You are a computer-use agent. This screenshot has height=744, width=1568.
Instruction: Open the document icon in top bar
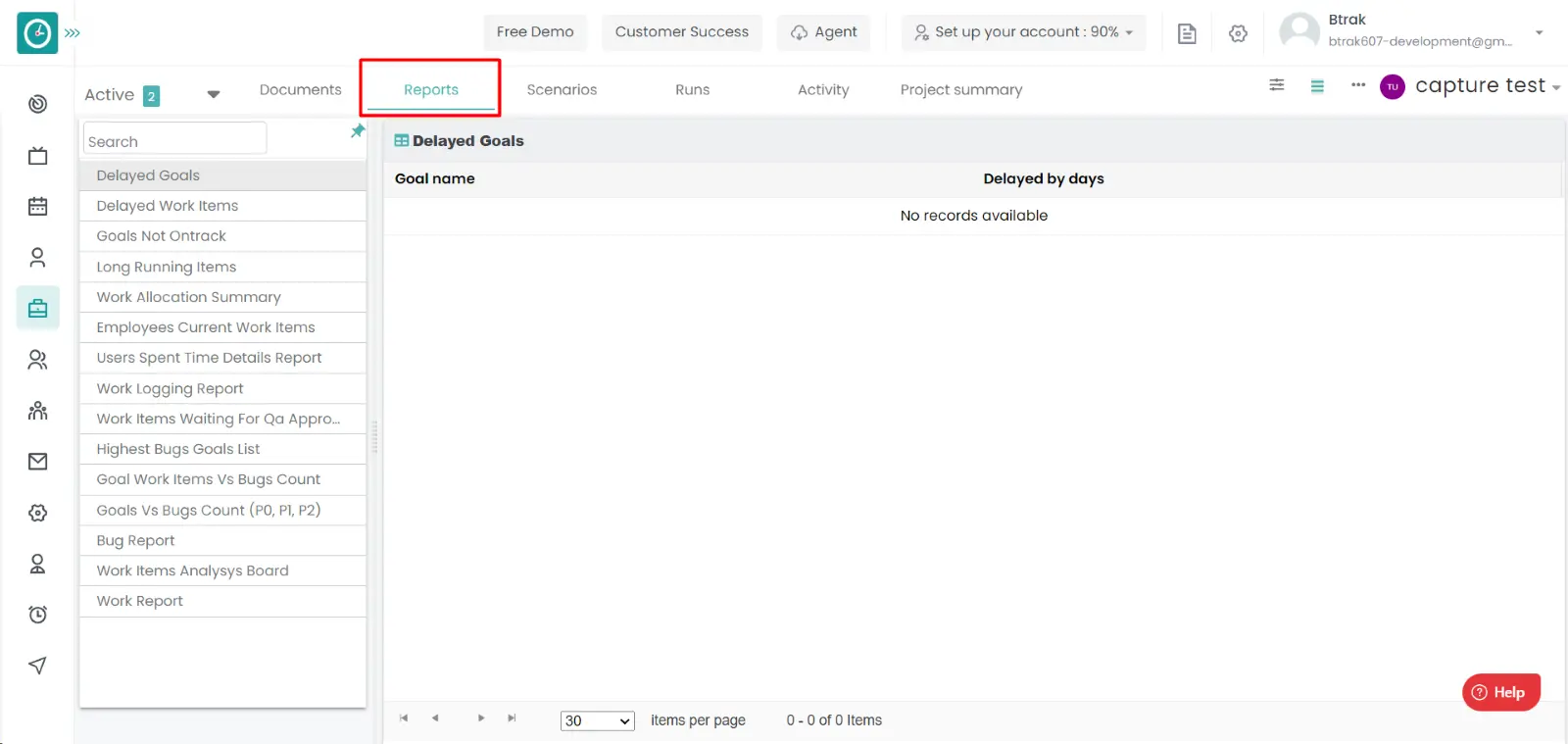coord(1187,33)
